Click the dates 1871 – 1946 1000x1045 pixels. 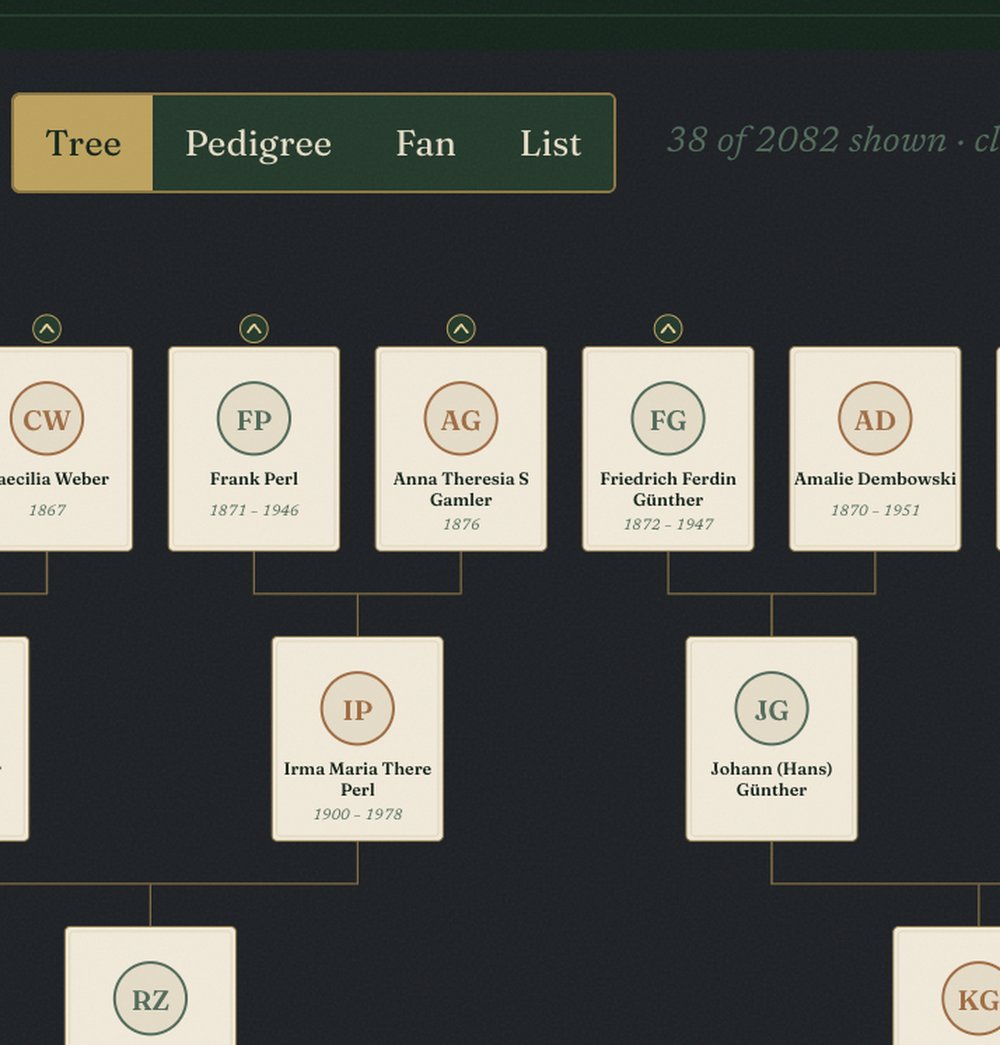pos(254,511)
